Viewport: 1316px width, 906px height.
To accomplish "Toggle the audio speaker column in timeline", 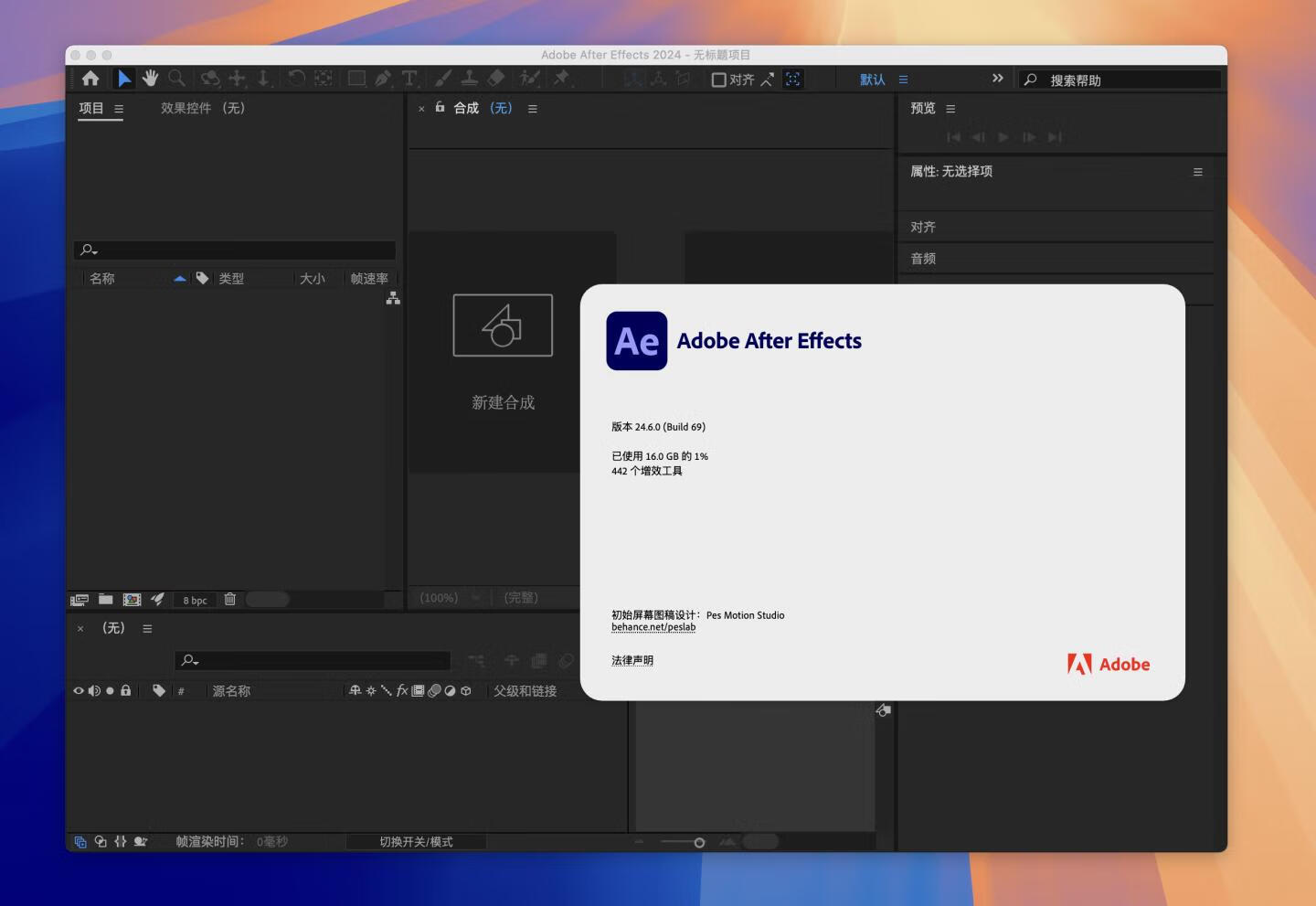I will 94,690.
